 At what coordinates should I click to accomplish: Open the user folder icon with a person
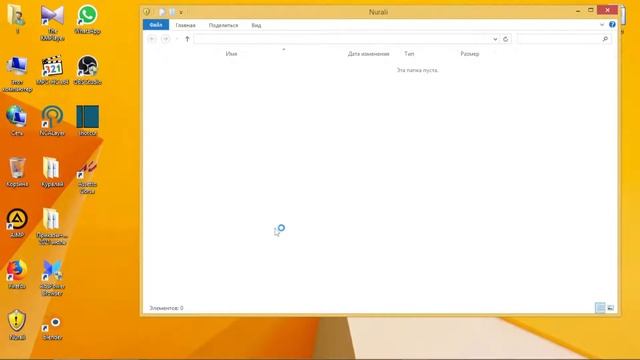(x=17, y=19)
